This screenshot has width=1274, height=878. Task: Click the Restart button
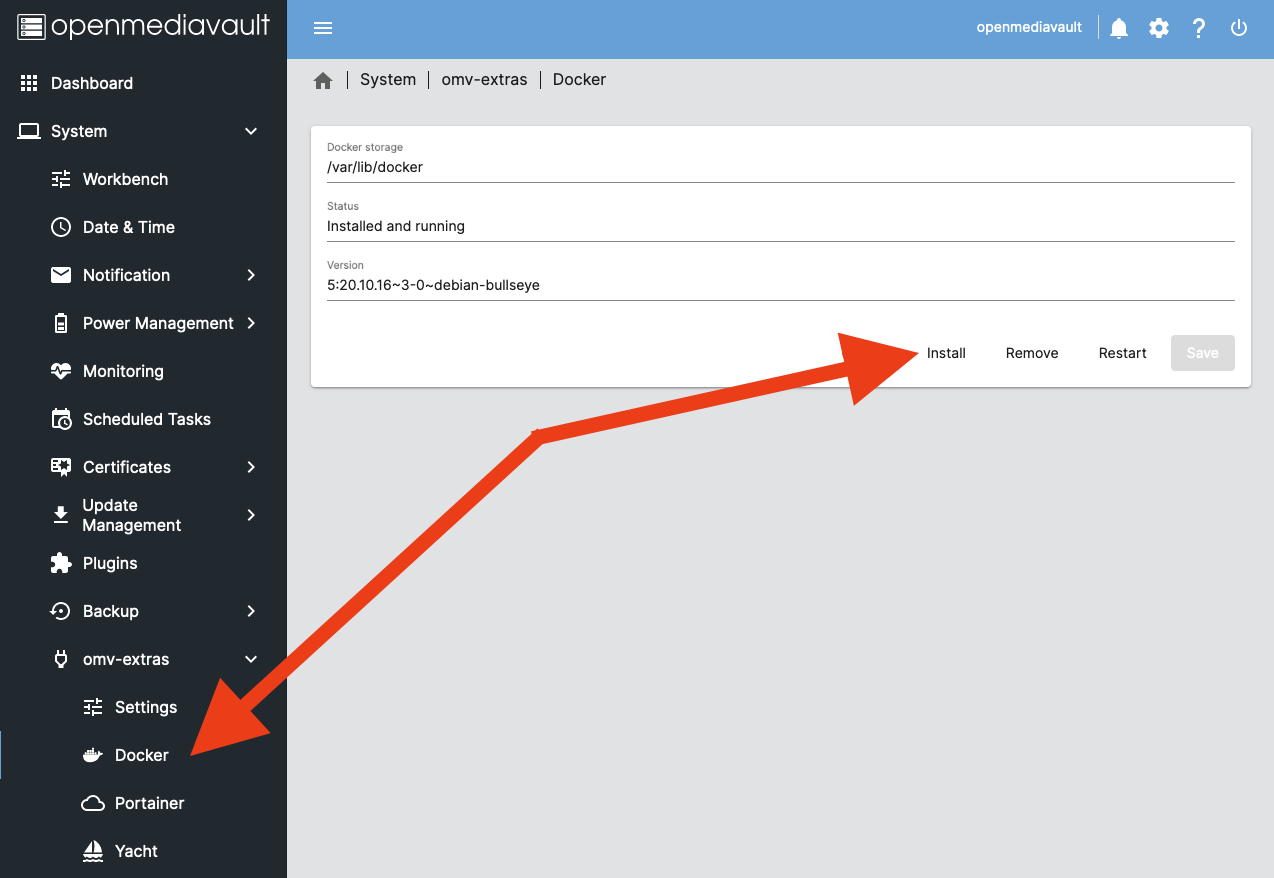pyautogui.click(x=1122, y=353)
